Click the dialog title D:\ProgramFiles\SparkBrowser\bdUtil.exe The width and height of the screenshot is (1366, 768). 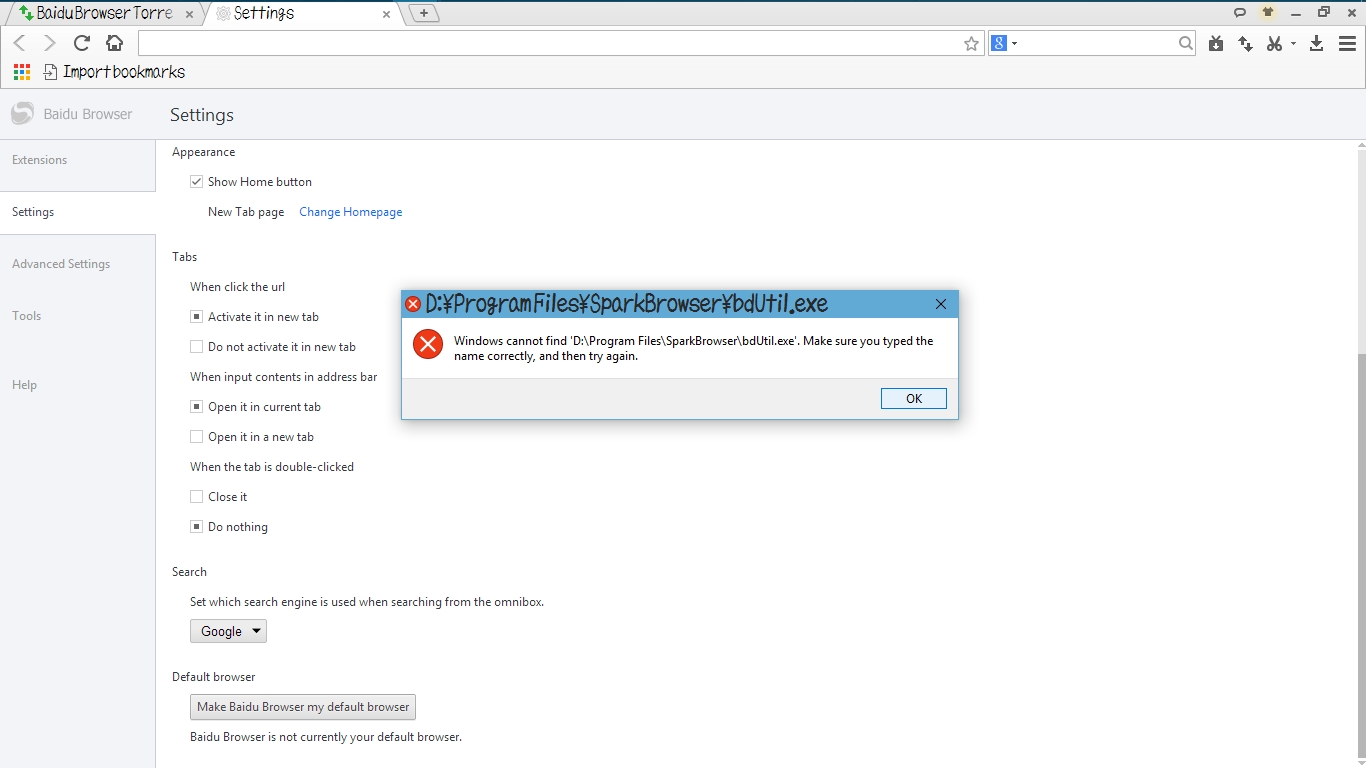[626, 304]
